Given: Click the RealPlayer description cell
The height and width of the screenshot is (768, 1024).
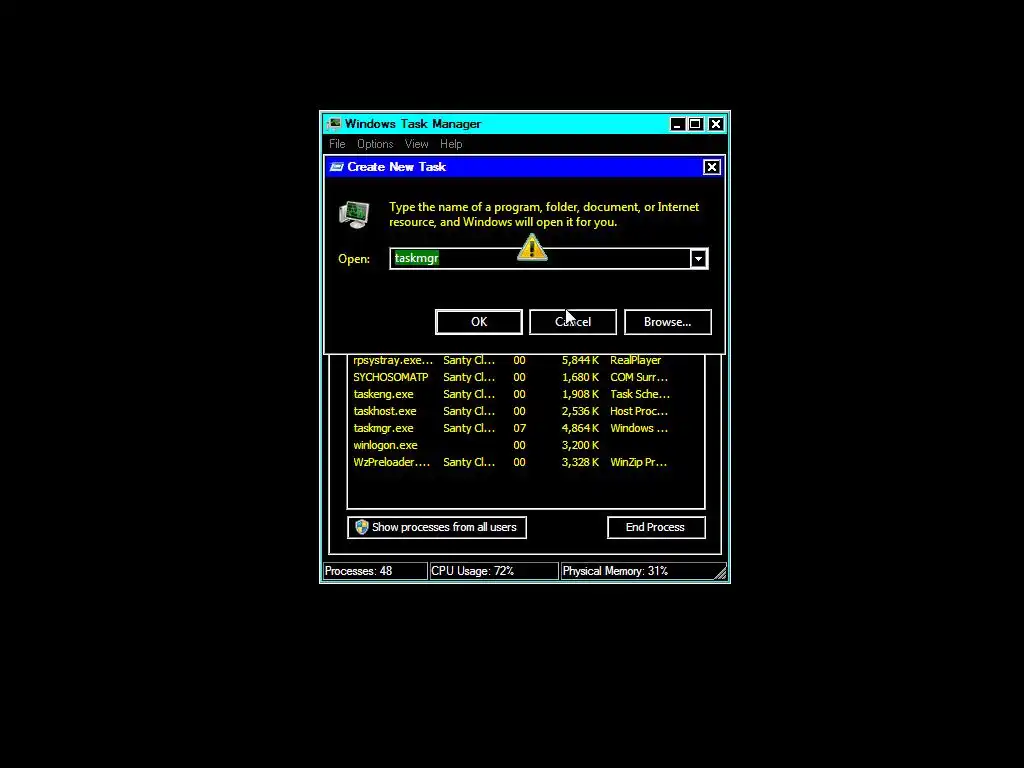Looking at the screenshot, I should 635,360.
